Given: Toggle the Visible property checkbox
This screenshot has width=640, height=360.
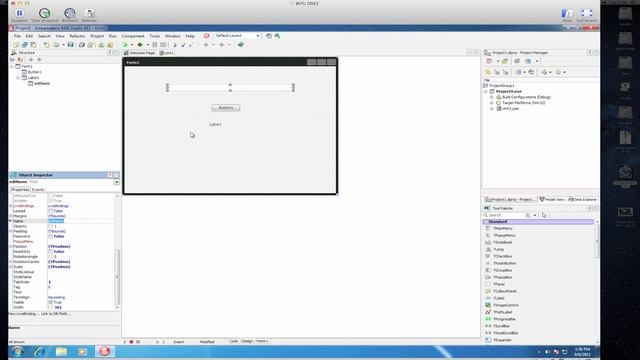Looking at the screenshot, I should pyautogui.click(x=51, y=302).
